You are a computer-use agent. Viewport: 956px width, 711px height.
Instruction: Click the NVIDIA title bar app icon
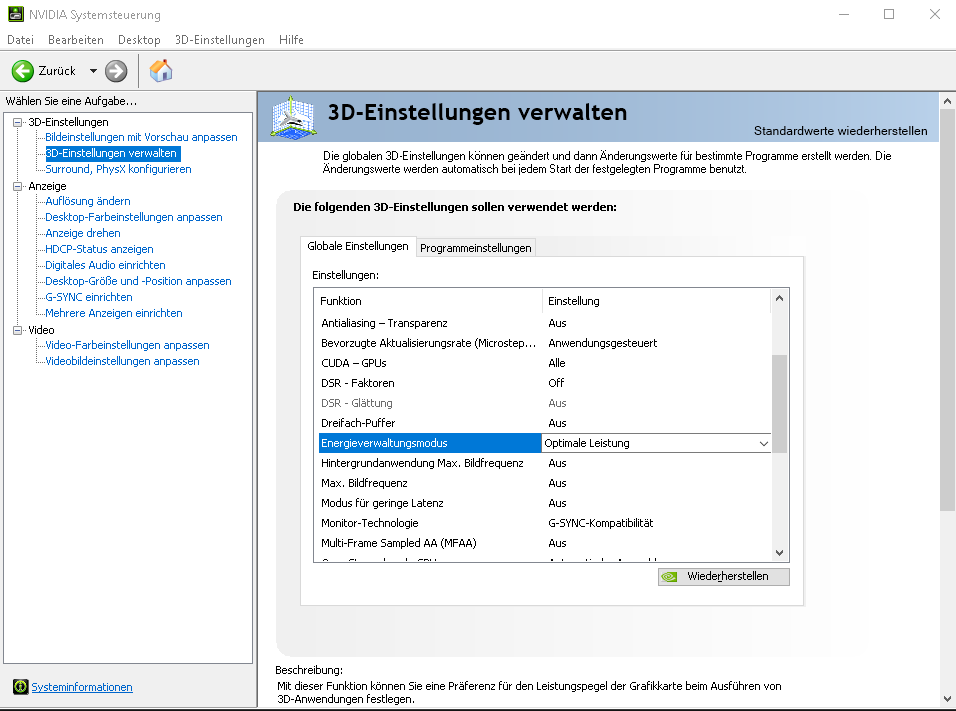pyautogui.click(x=16, y=14)
